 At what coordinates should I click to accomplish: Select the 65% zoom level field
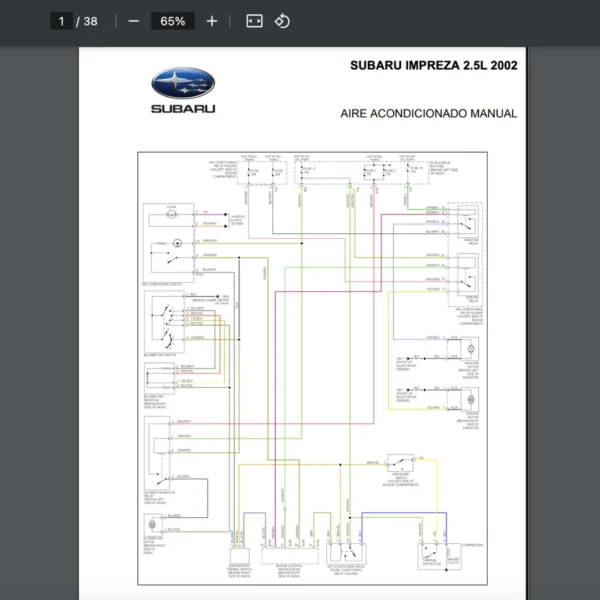click(172, 21)
